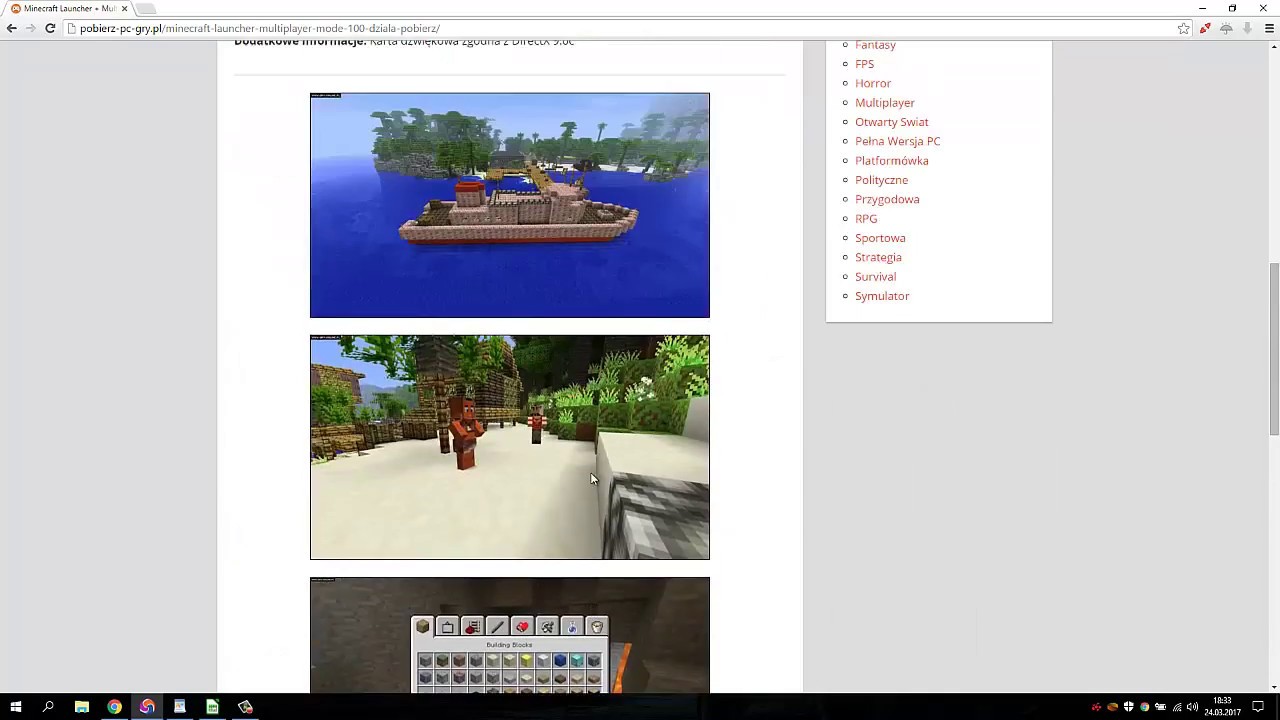Open the Fantasy category link
Screen dimensions: 1280x720
click(875, 45)
